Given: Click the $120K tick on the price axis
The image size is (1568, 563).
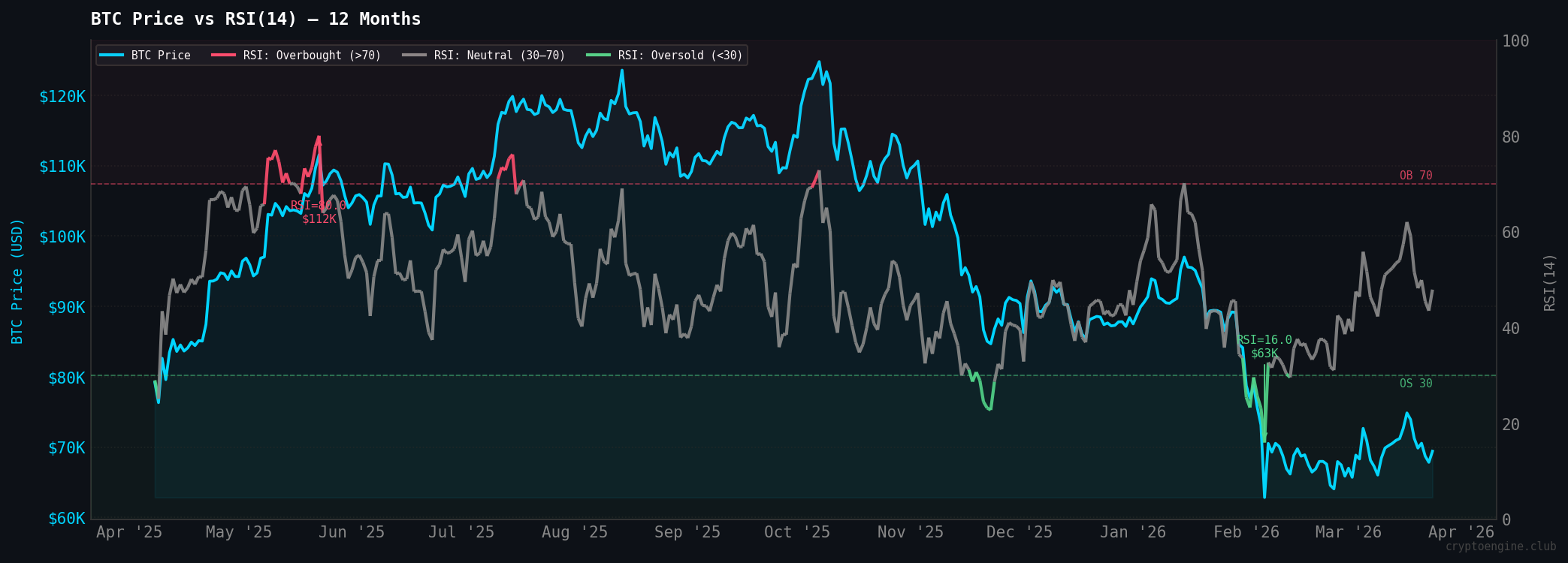Looking at the screenshot, I should click(62, 96).
